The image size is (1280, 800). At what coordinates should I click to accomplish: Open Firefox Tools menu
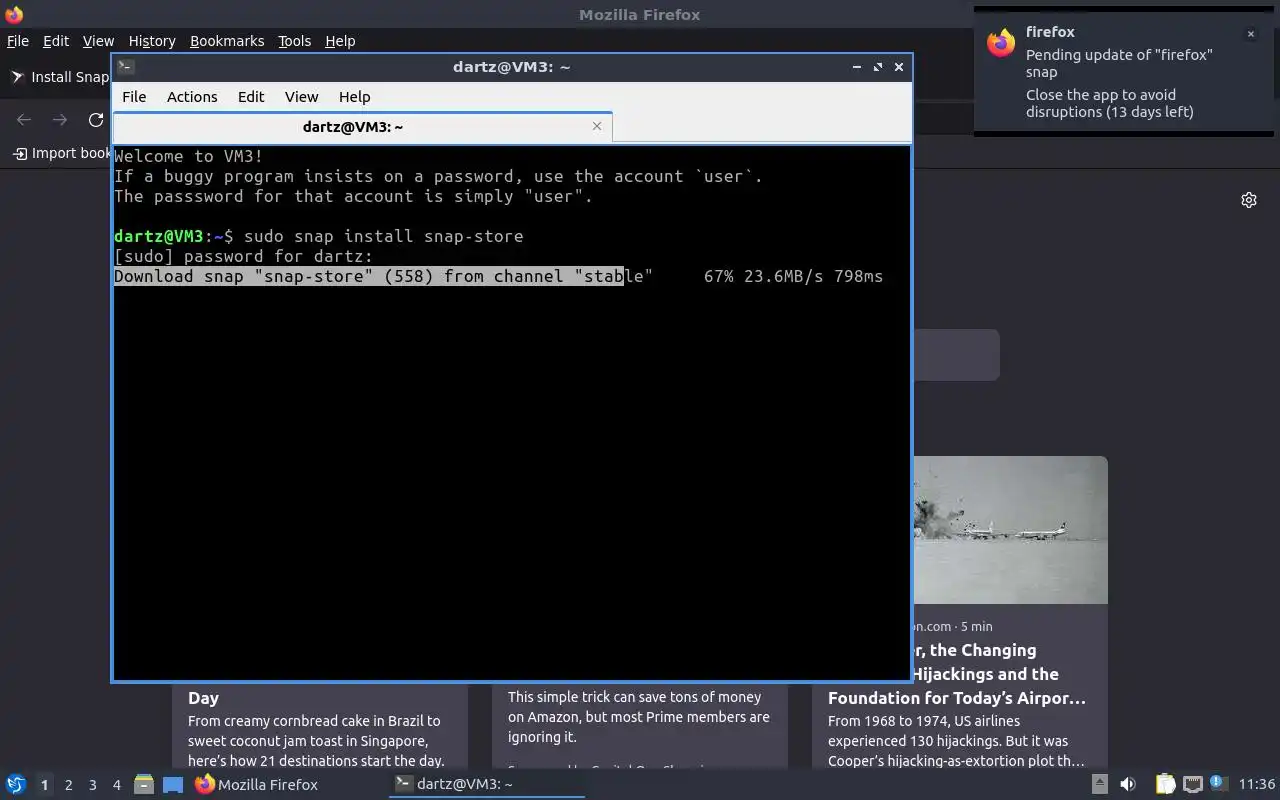point(294,41)
